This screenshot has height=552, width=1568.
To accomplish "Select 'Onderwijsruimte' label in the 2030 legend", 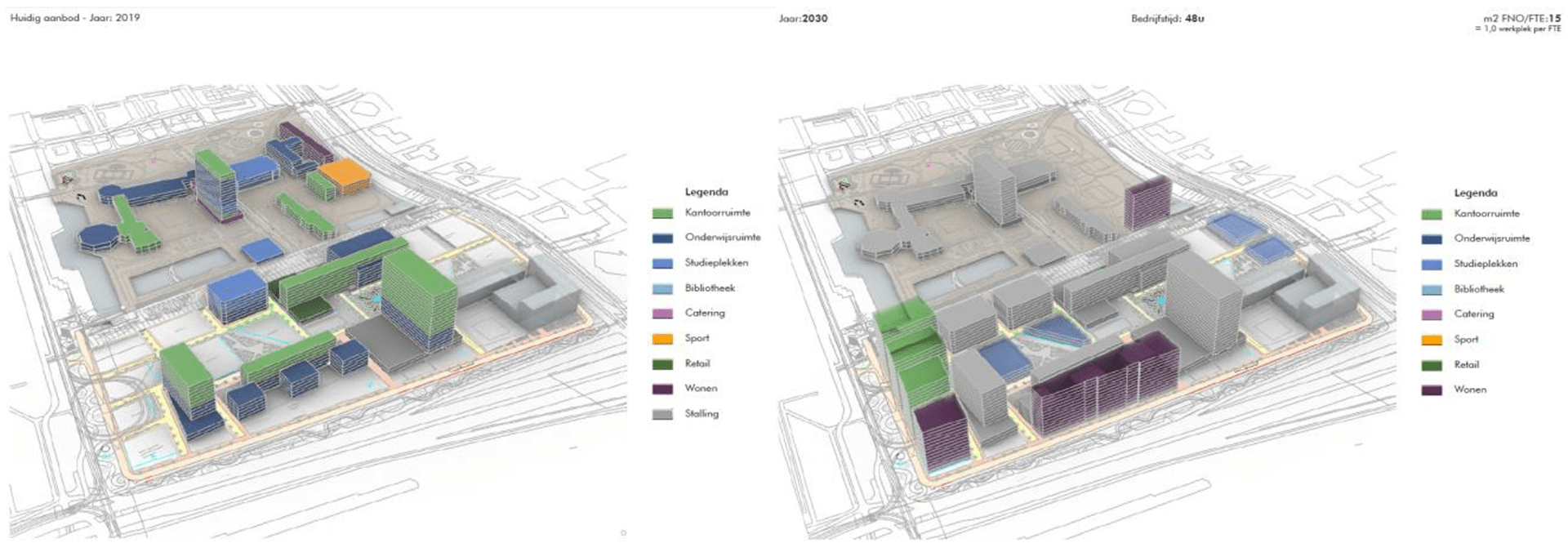I will tap(1492, 238).
